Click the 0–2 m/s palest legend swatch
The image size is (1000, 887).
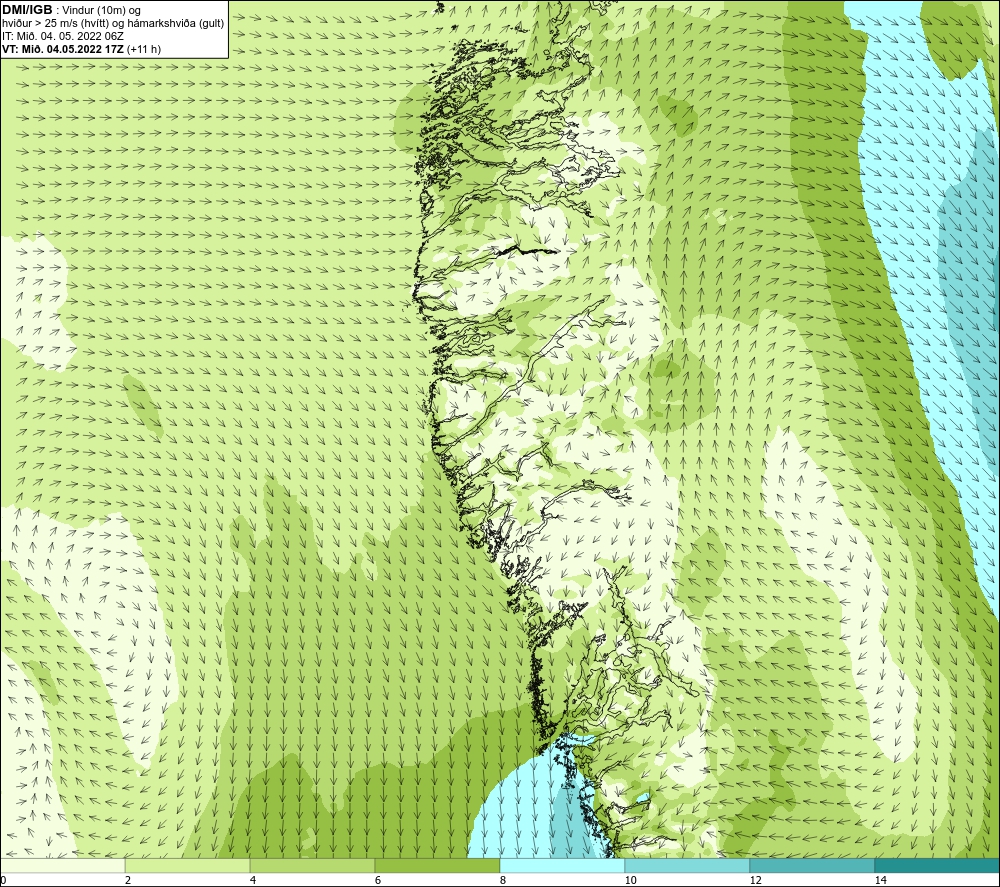click(62, 865)
